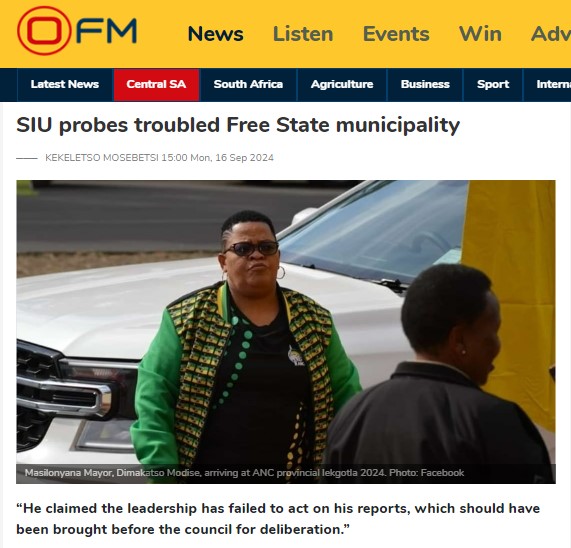Select the Latest News tab

click(65, 84)
